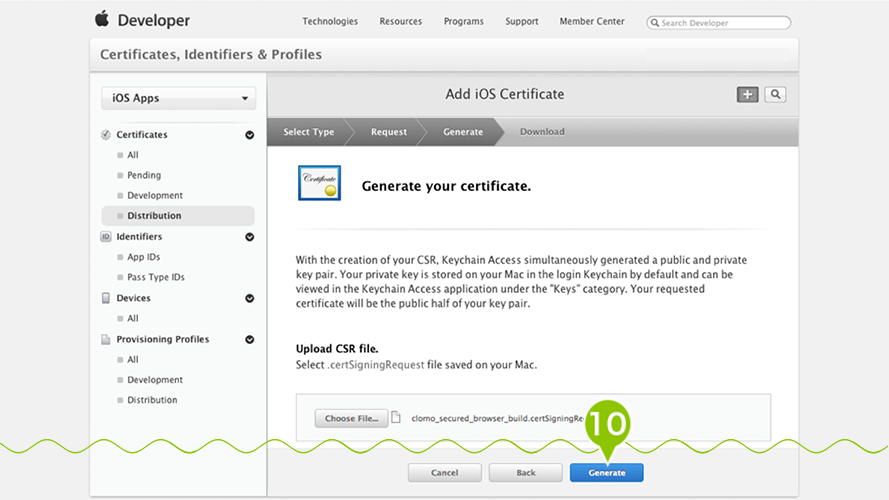Click the Search Developer field
Viewport: 889px width, 500px height.
[719, 23]
